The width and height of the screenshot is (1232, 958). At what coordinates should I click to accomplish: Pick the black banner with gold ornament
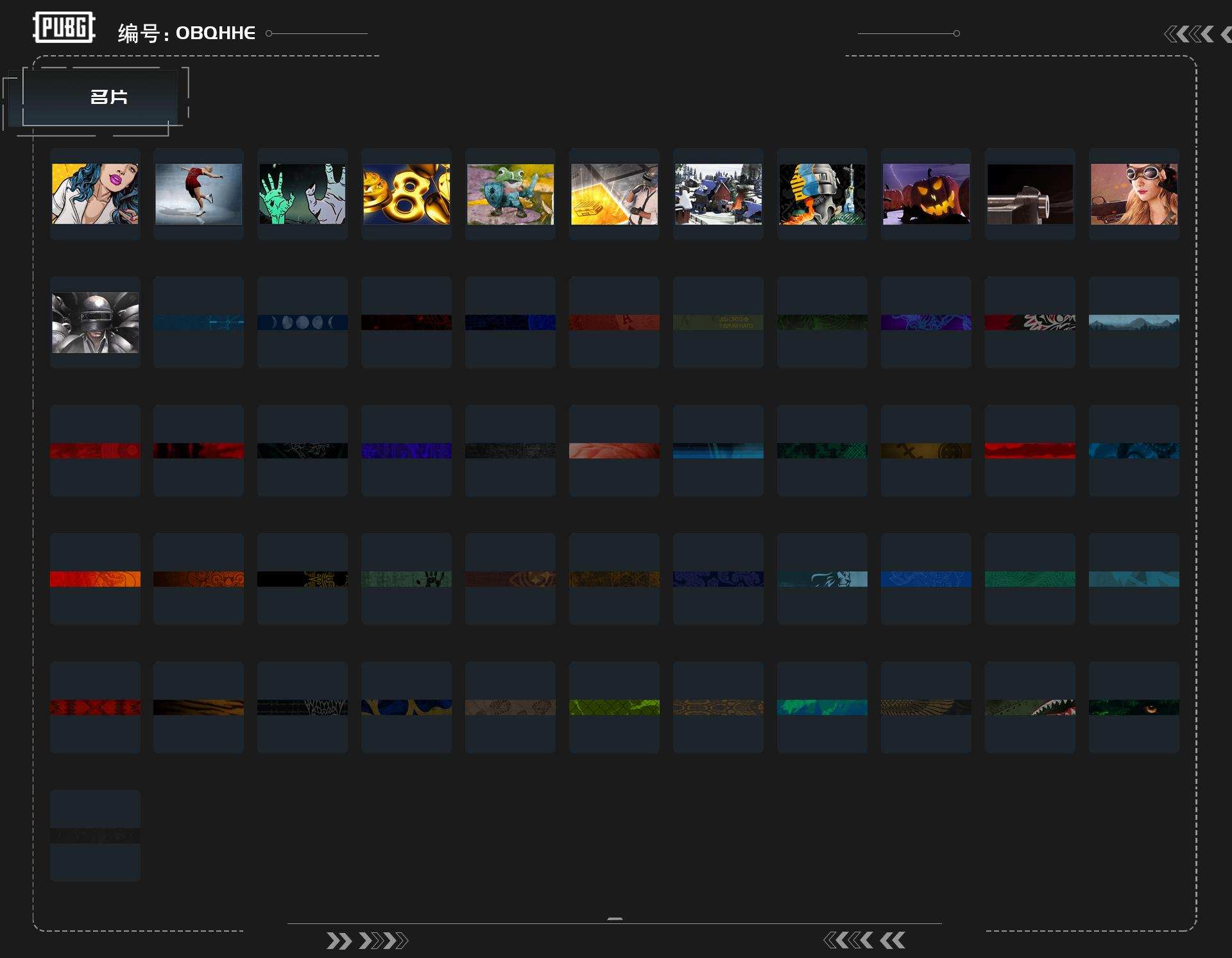(x=302, y=579)
